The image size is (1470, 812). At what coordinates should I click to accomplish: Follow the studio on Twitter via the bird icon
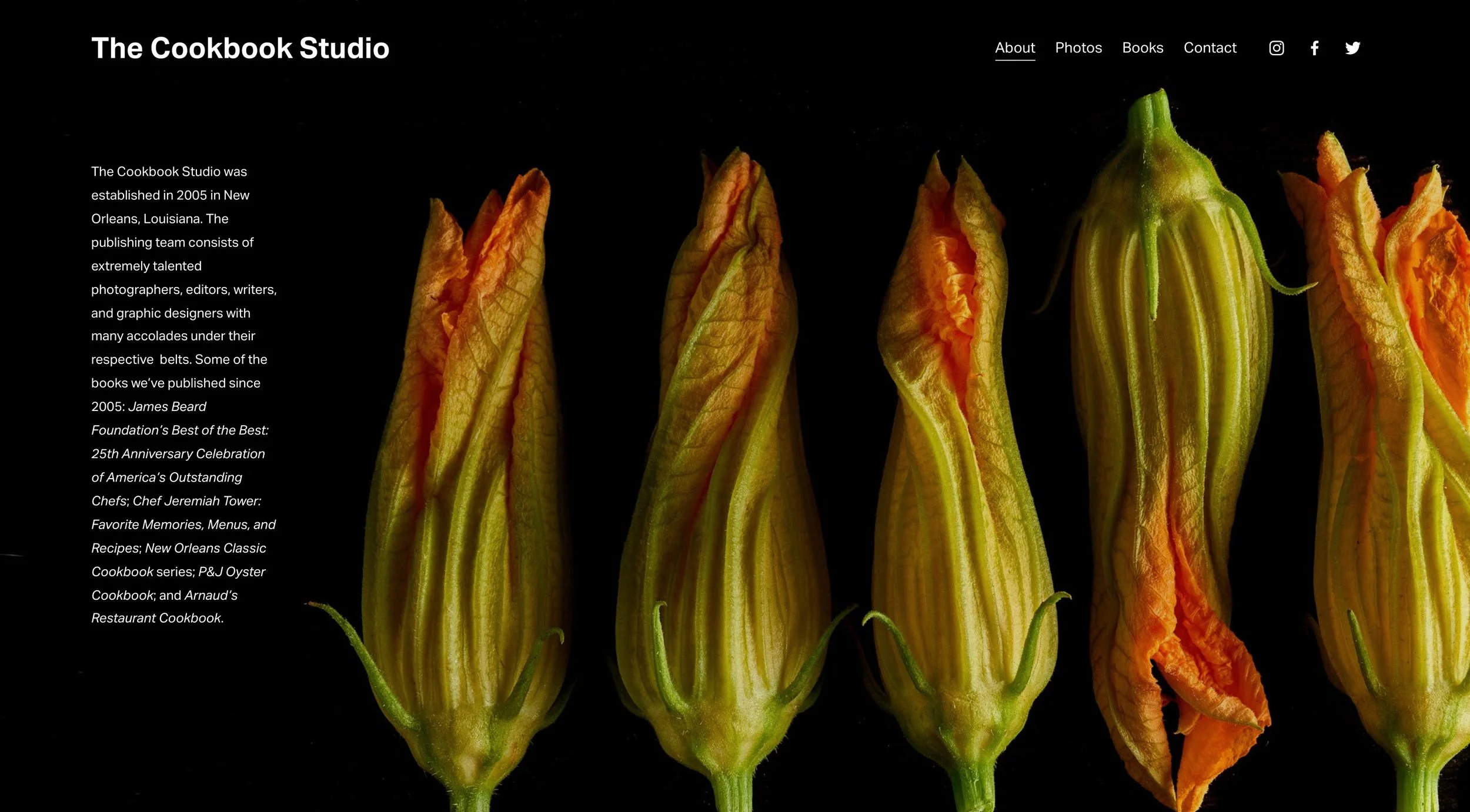[1353, 48]
